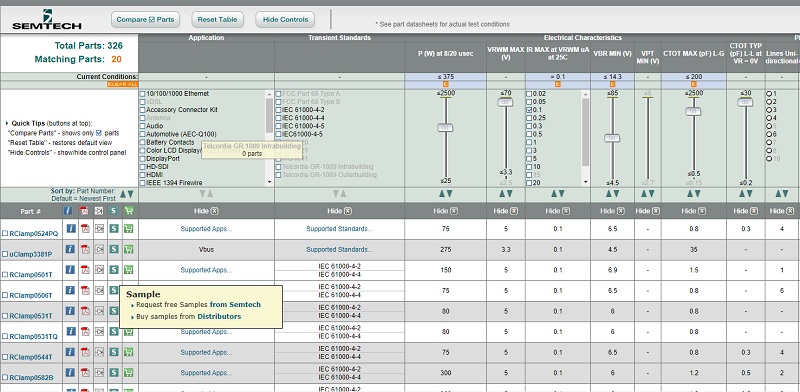
Task: Expand Supported Apps for RClamp0524PQ
Action: click(x=206, y=229)
